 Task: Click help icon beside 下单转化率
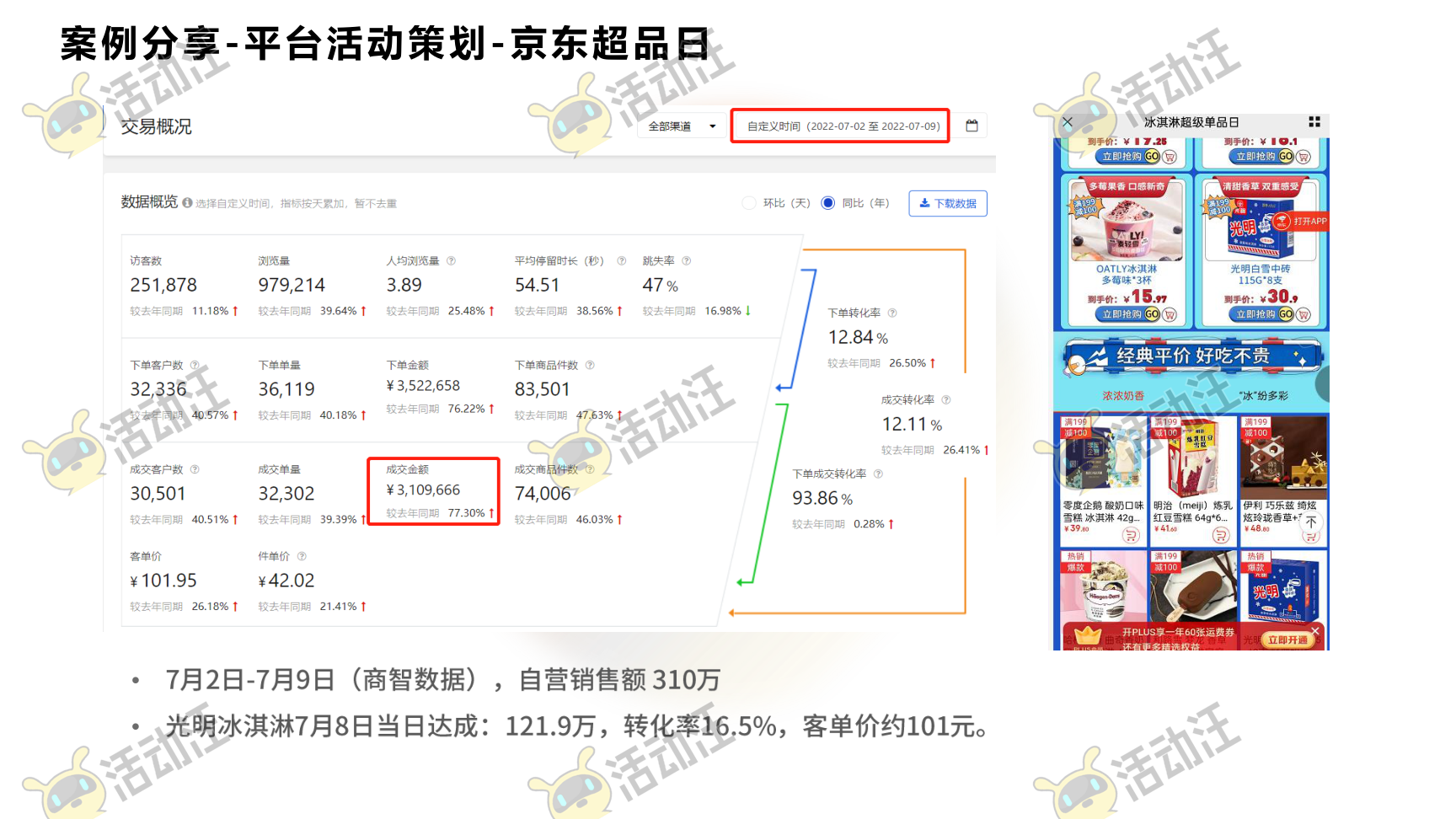coord(892,313)
